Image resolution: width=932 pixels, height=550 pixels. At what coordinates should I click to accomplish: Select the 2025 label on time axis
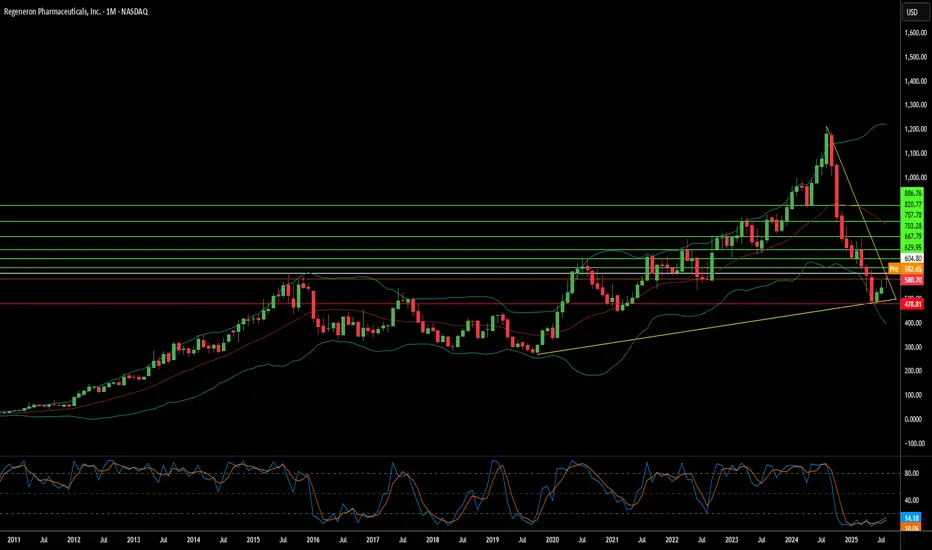click(851, 540)
